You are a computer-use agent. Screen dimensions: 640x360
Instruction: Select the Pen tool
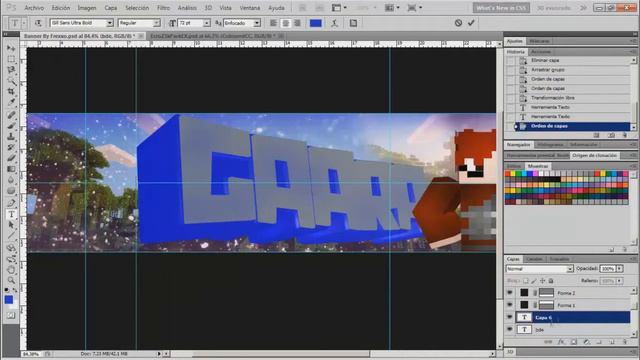tap(11, 203)
